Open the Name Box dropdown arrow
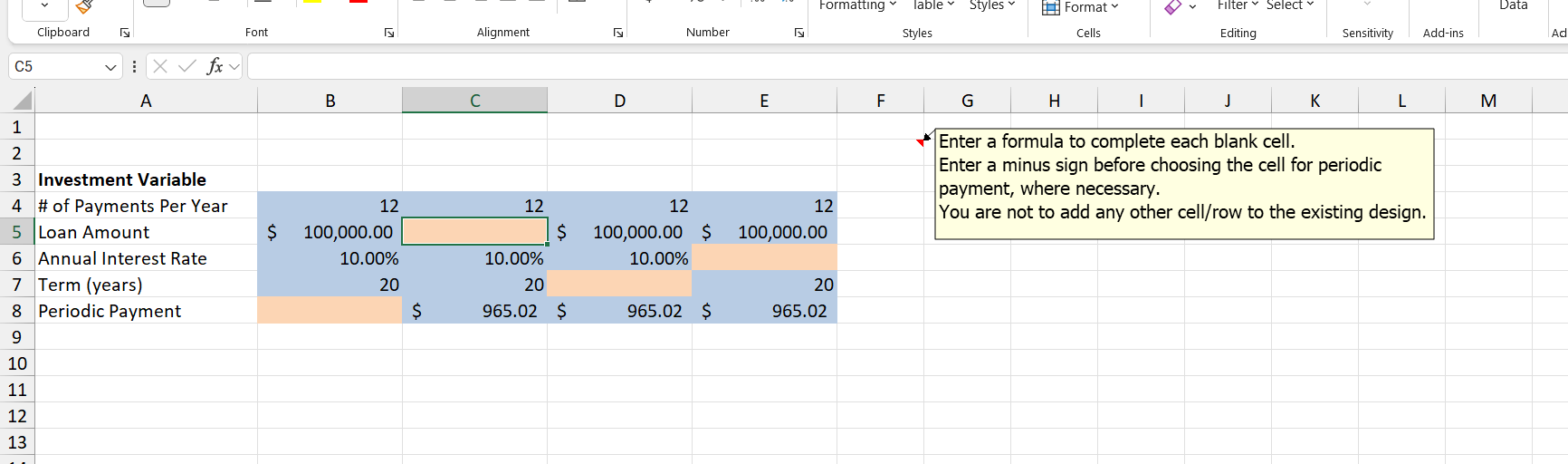Image resolution: width=1568 pixels, height=464 pixels. point(110,67)
